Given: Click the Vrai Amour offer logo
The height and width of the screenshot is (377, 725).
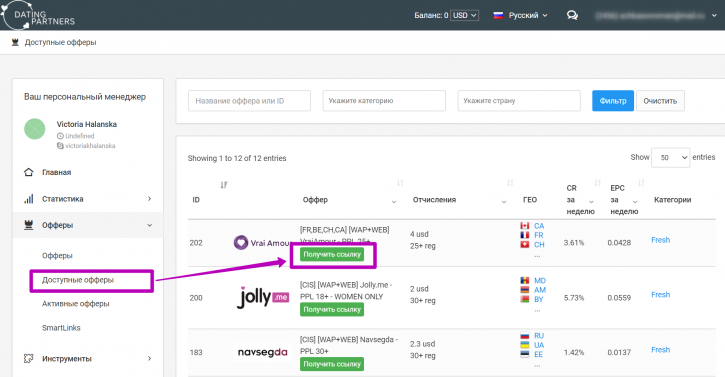Looking at the screenshot, I should click(262, 242).
